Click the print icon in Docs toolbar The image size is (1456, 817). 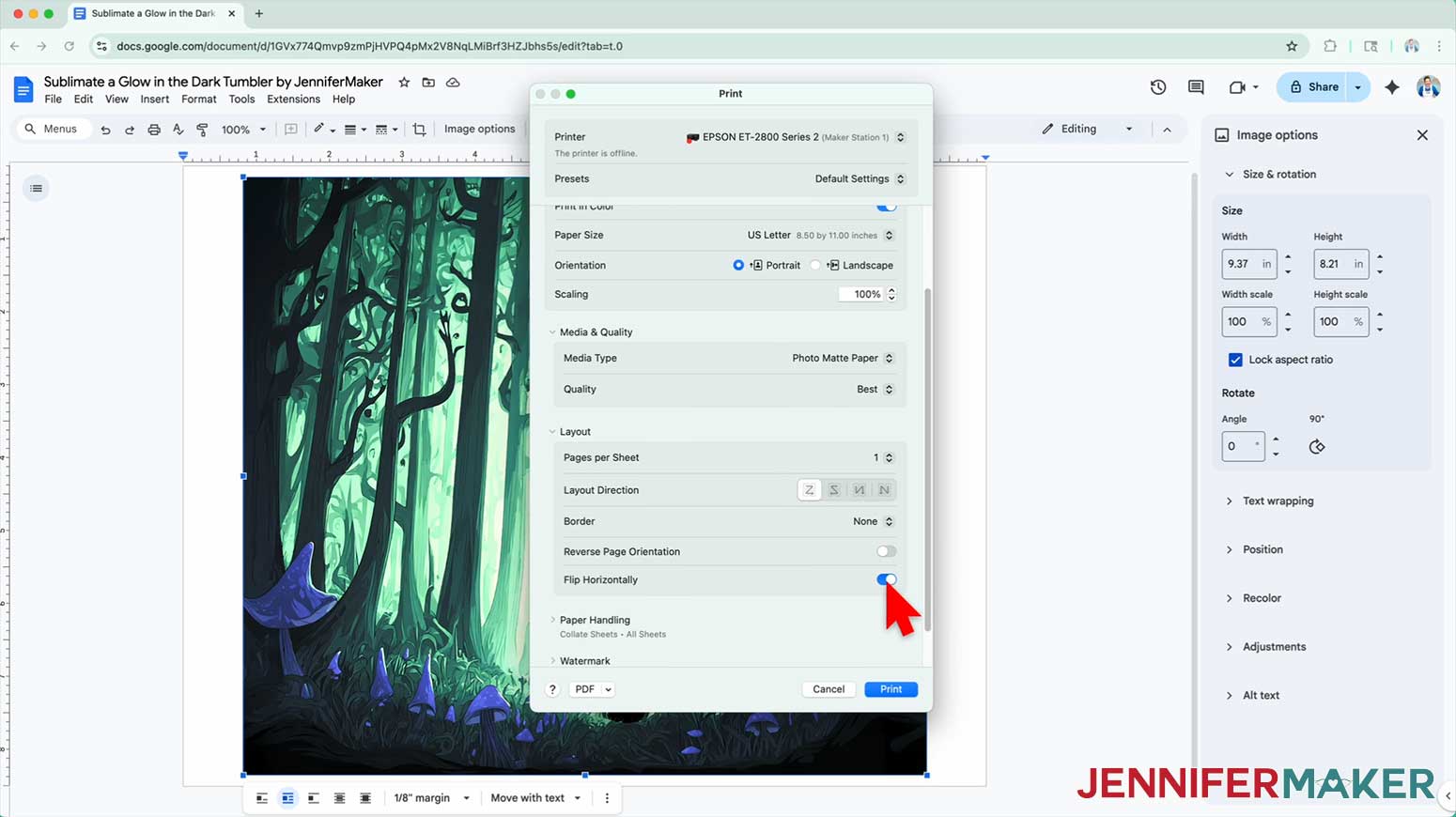[154, 130]
